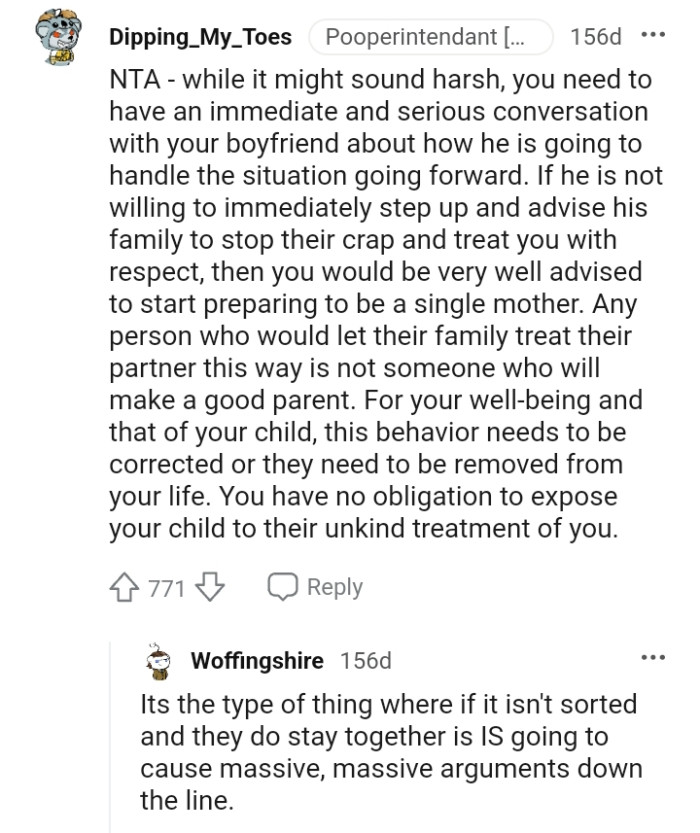The height and width of the screenshot is (833, 700).
Task: Click the Reply button
Action: point(332,587)
